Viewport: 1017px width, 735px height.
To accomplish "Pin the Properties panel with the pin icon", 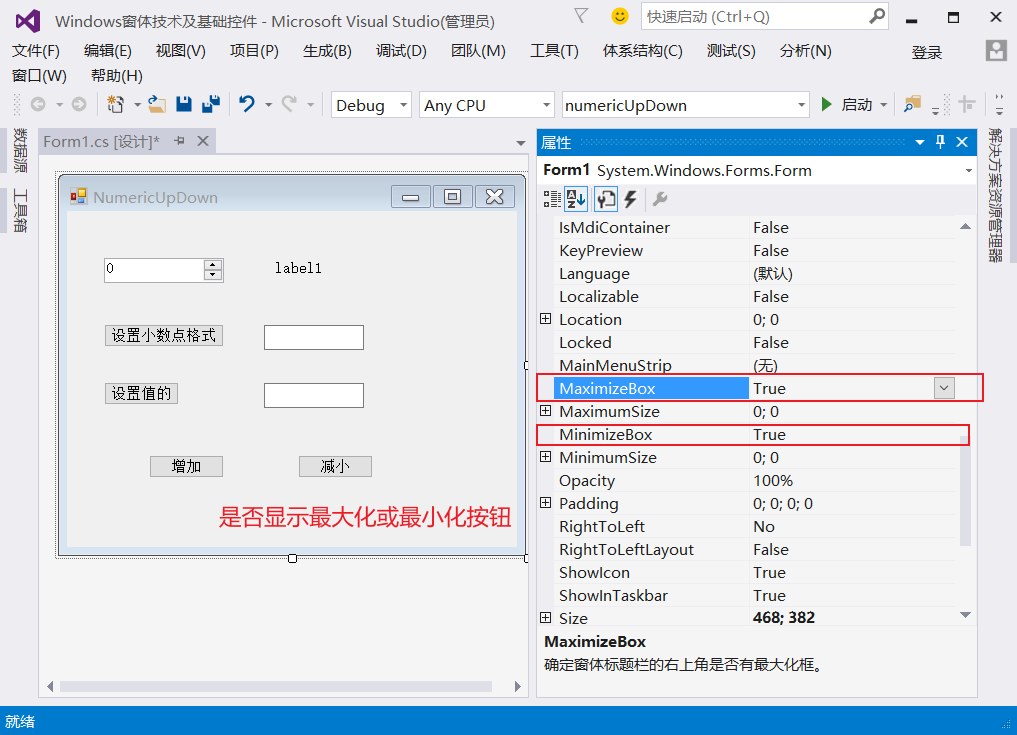I will [x=940, y=142].
